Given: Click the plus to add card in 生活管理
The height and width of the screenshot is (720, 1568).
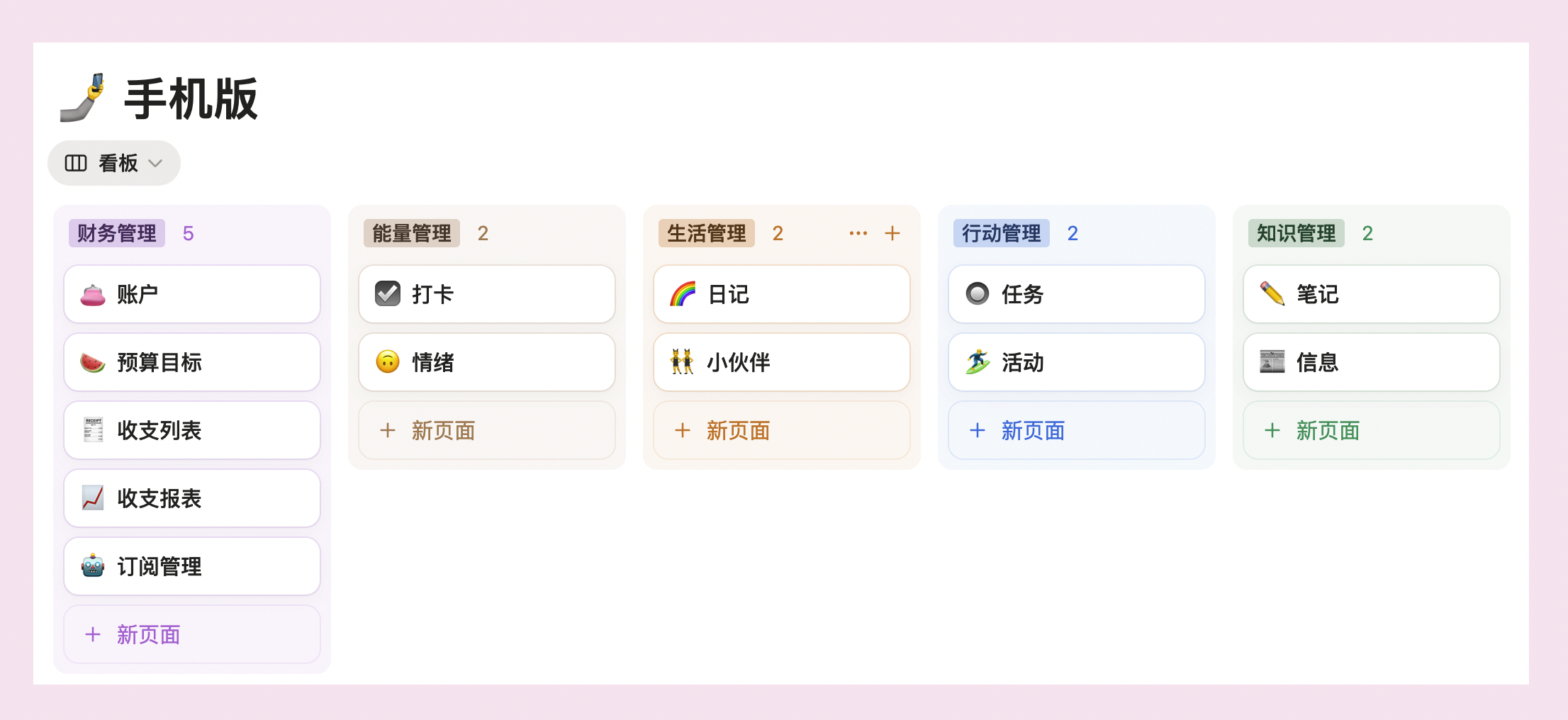Looking at the screenshot, I should 892,232.
